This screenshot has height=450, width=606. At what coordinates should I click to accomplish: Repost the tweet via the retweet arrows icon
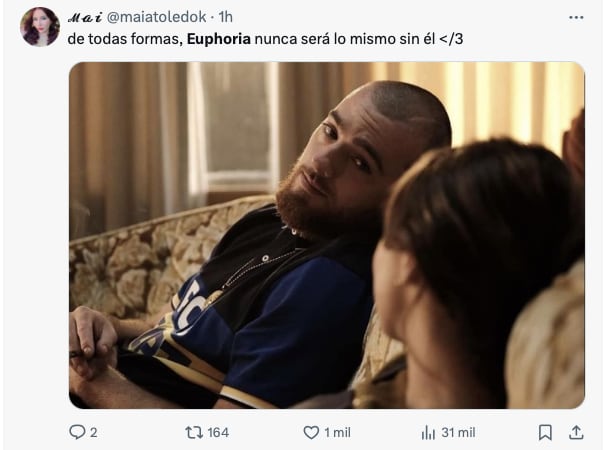coord(194,432)
